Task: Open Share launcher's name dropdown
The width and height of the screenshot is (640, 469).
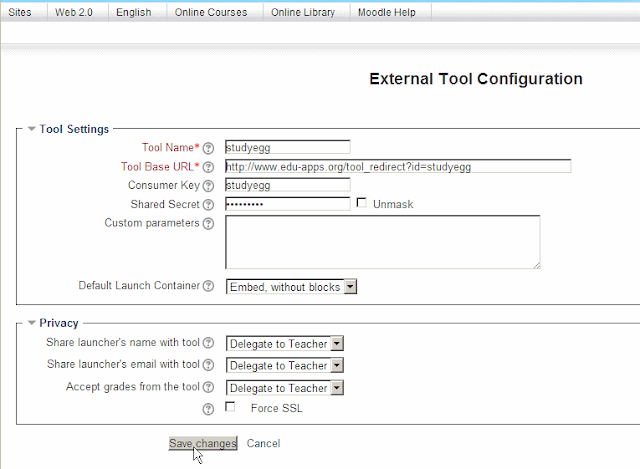Action: point(285,344)
